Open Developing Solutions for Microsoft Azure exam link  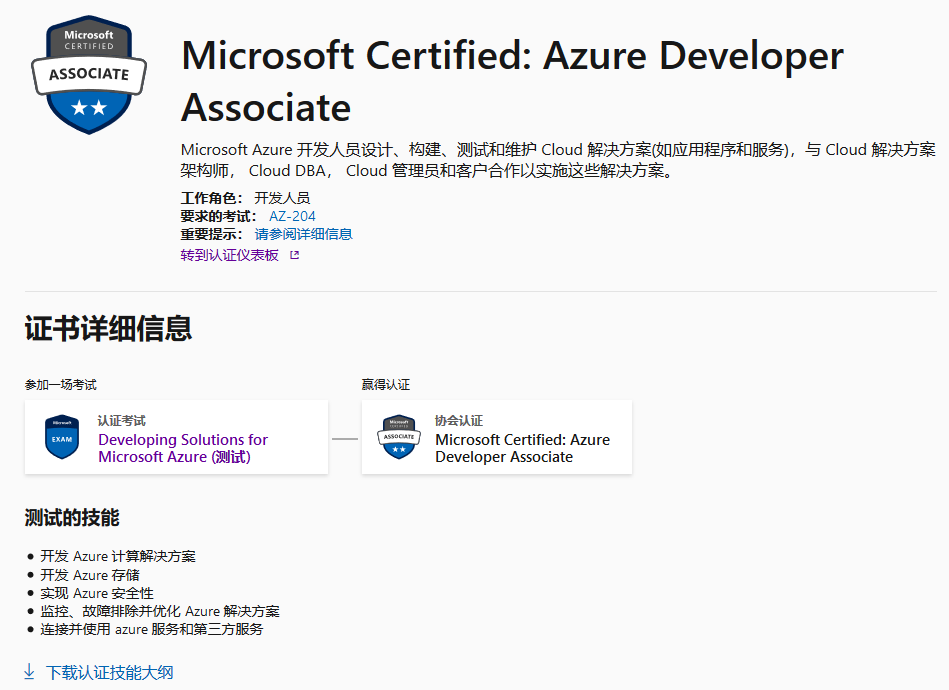(x=183, y=448)
